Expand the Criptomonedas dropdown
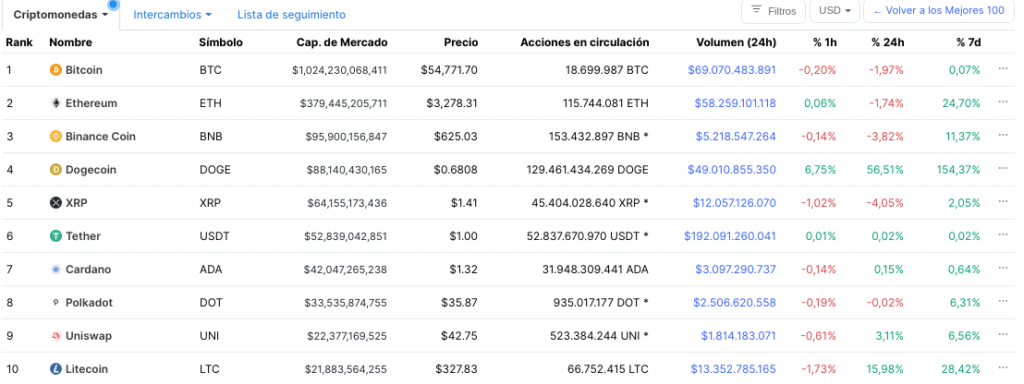 [61, 14]
